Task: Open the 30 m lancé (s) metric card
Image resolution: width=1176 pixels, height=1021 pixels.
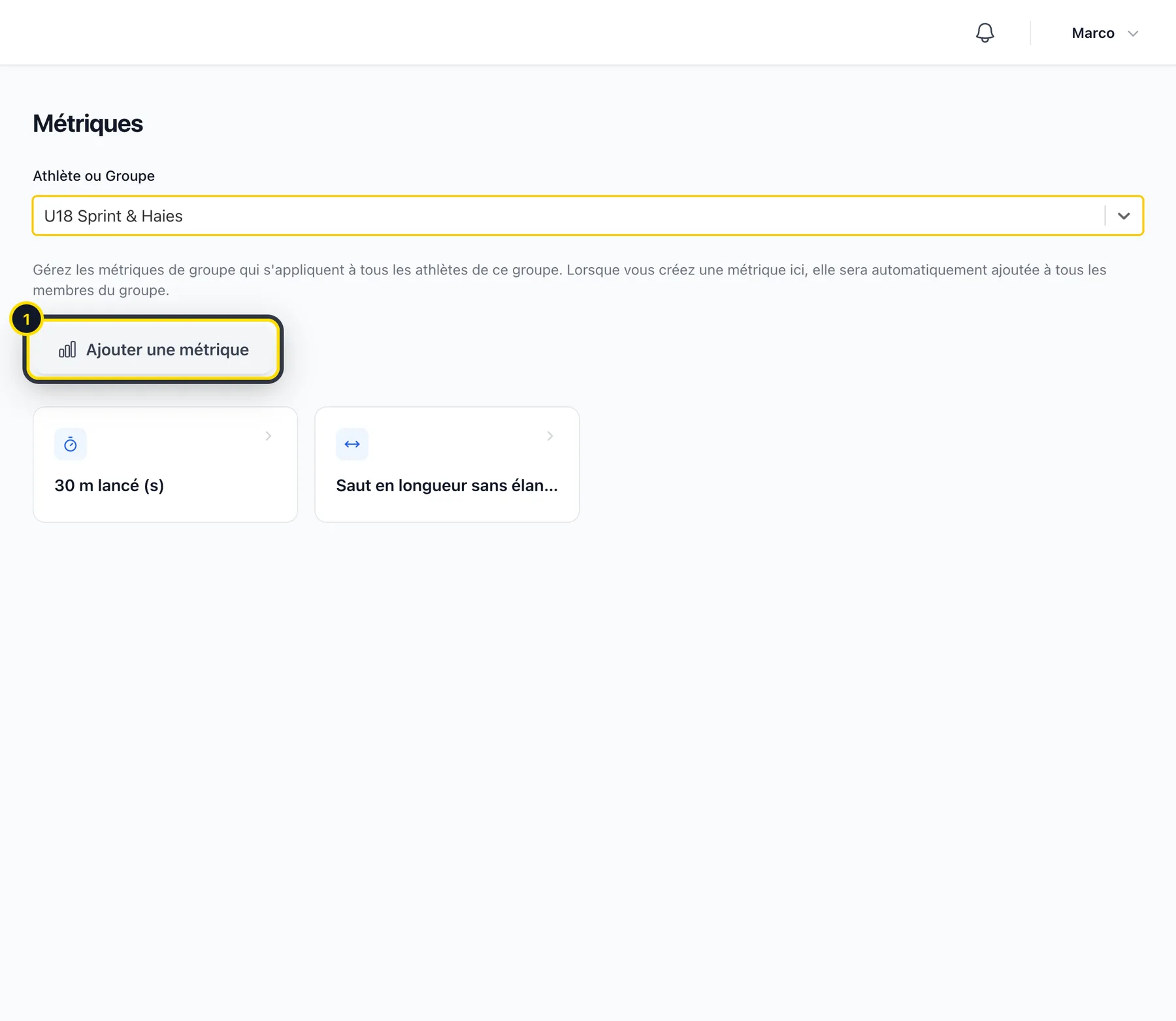Action: click(x=165, y=464)
